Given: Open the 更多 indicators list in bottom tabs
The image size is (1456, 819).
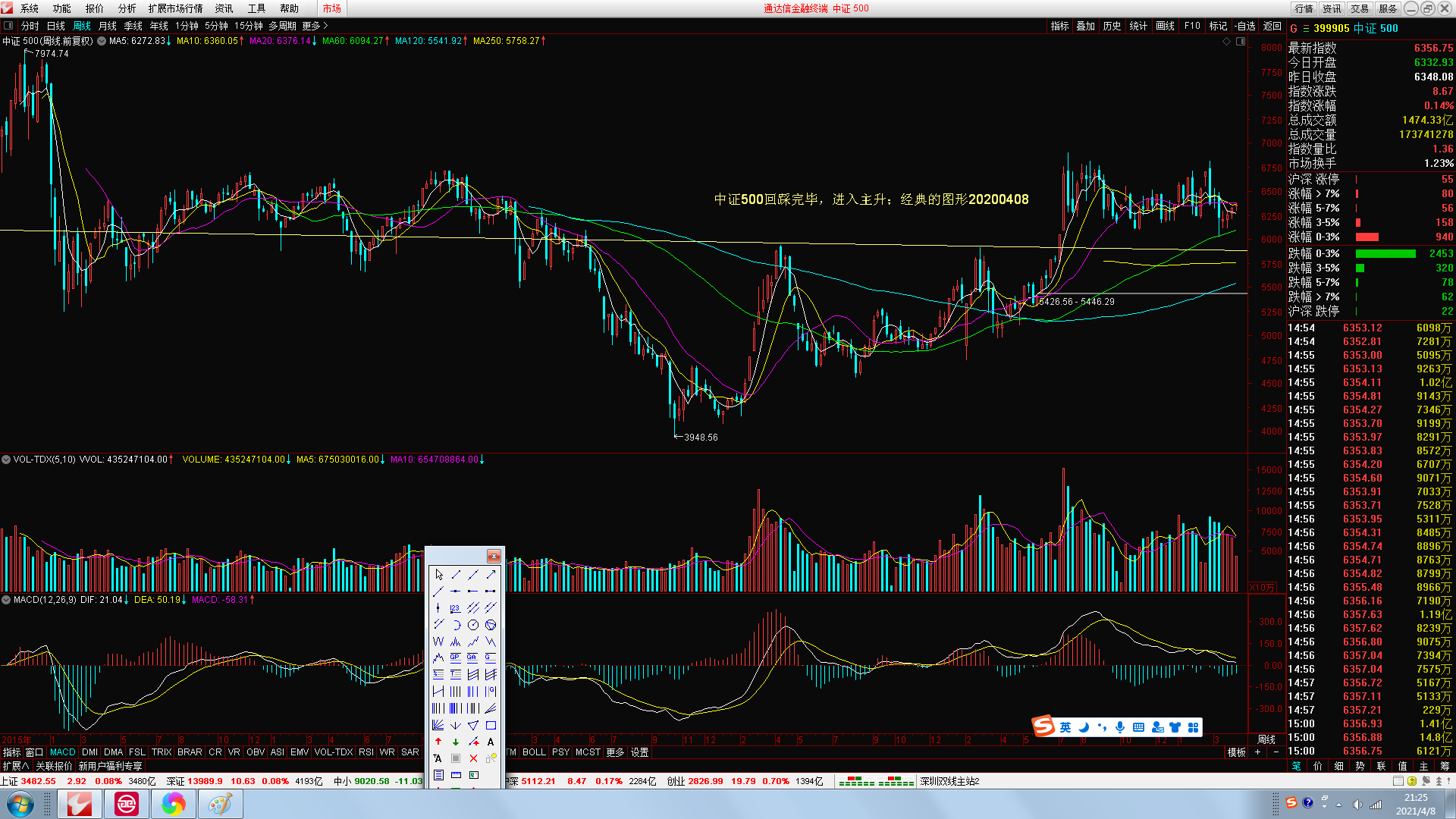Looking at the screenshot, I should tap(615, 752).
